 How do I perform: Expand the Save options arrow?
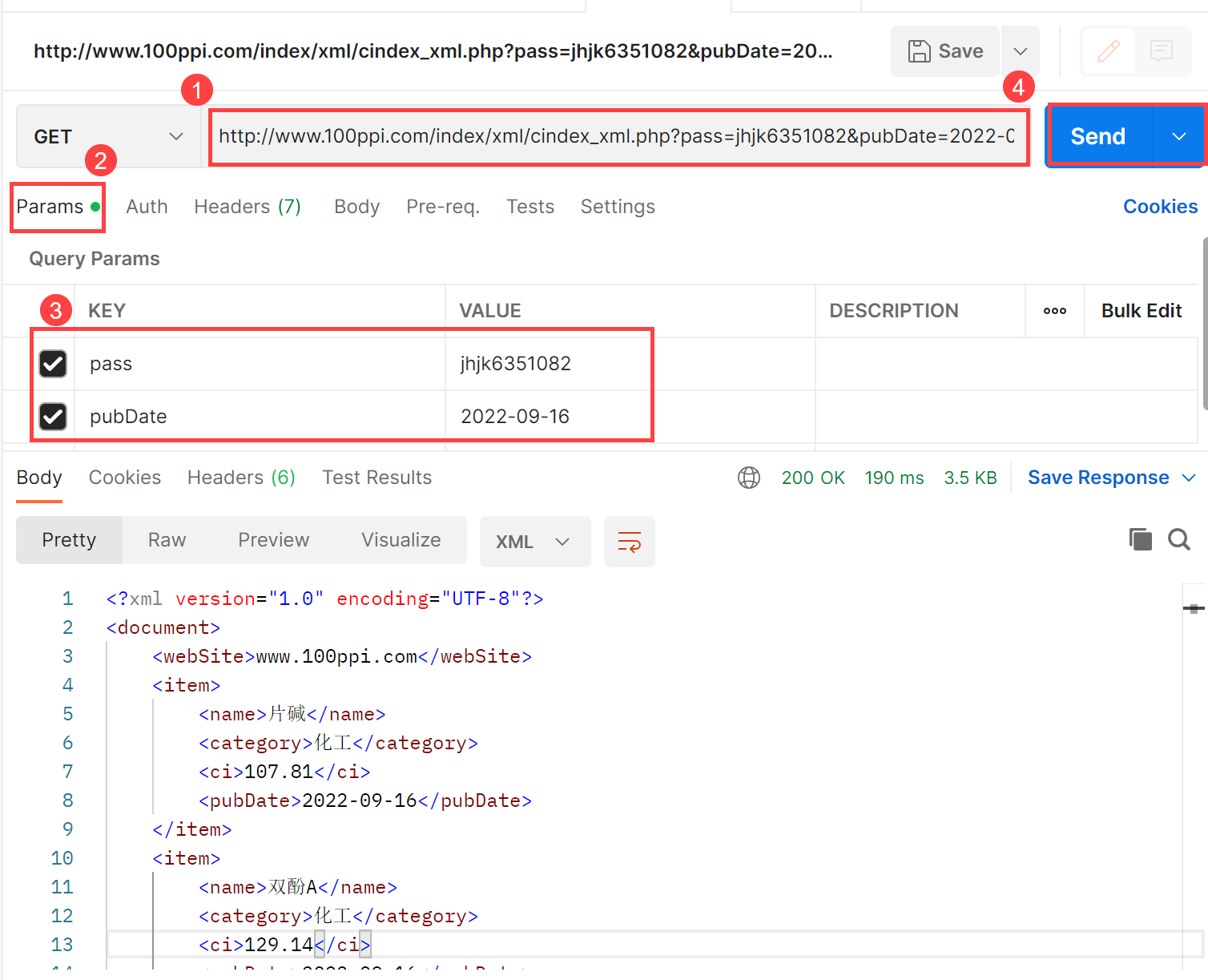coord(1020,51)
